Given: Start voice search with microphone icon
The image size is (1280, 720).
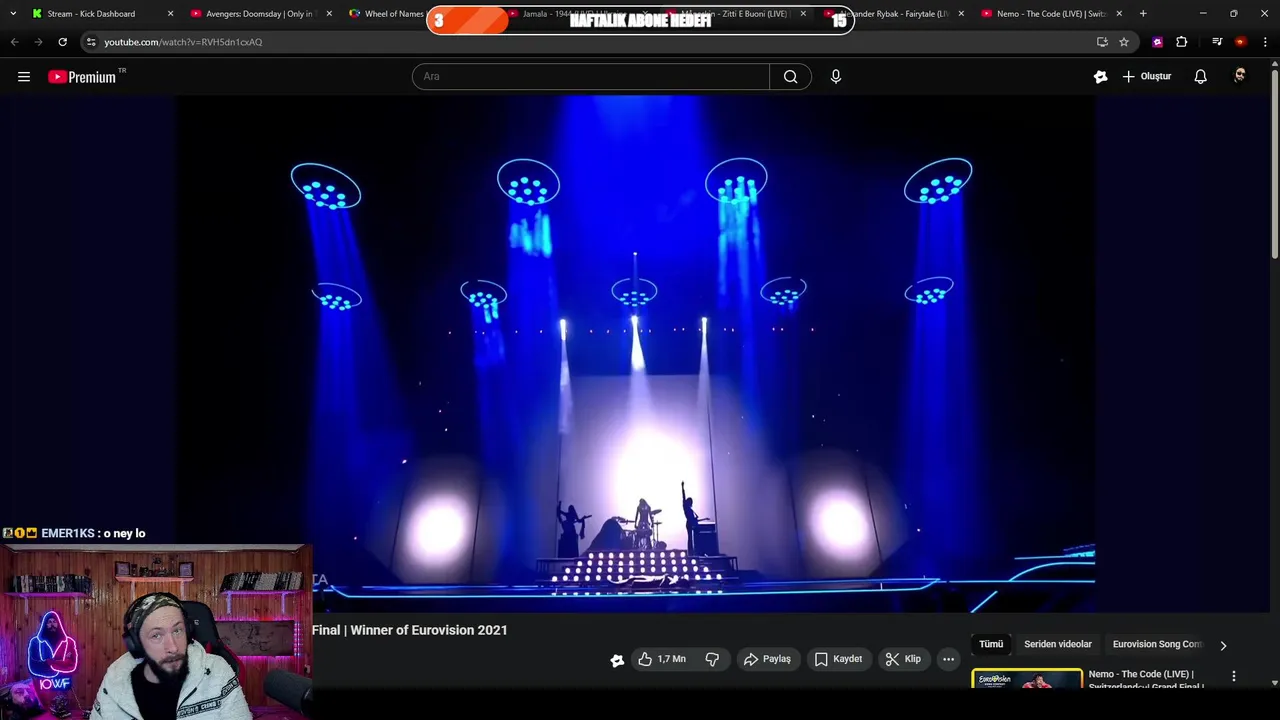Looking at the screenshot, I should tap(836, 77).
